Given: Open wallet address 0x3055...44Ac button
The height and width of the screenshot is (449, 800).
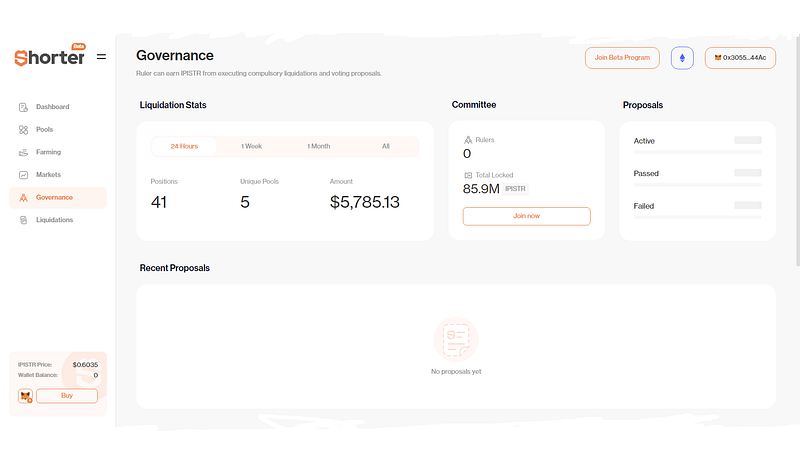Looking at the screenshot, I should tap(740, 58).
